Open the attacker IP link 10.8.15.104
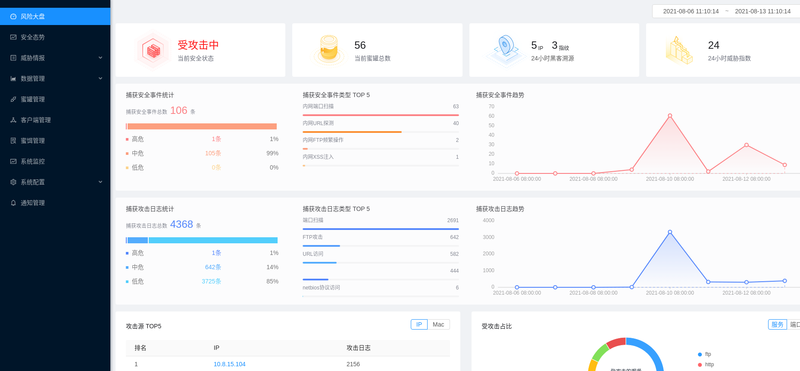Screen dimensions: 800x371 (229, 364)
